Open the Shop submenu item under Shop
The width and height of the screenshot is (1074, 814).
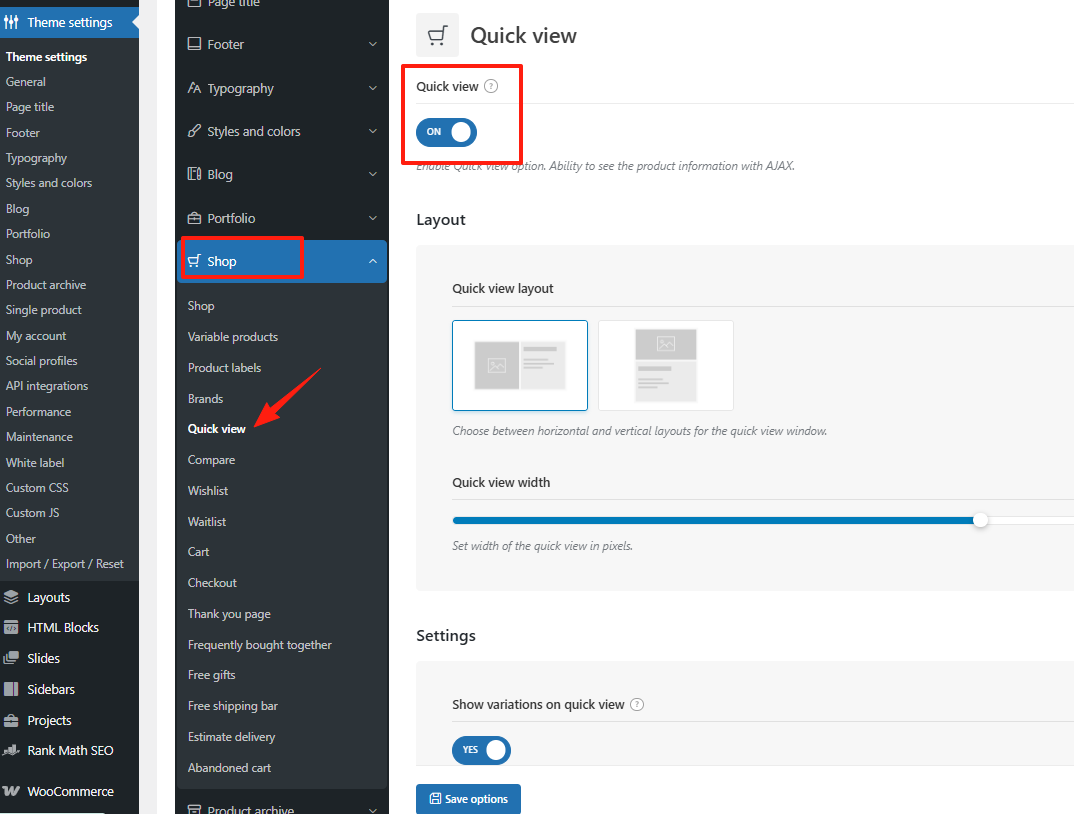201,306
